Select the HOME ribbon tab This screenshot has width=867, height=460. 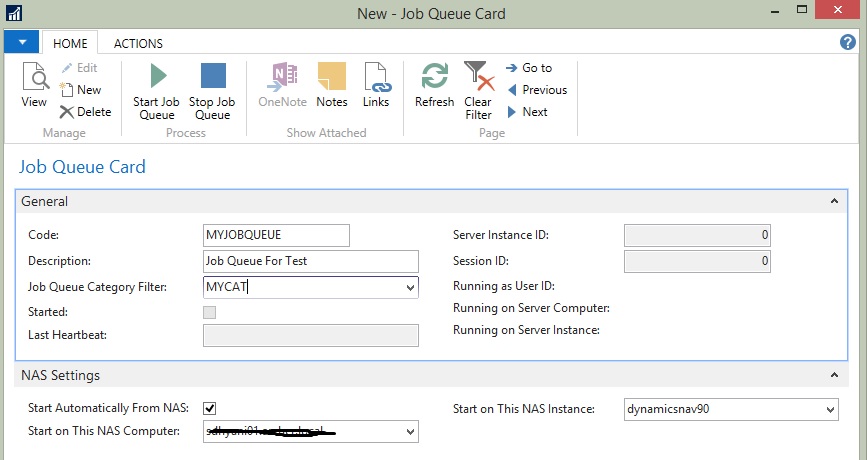70,43
